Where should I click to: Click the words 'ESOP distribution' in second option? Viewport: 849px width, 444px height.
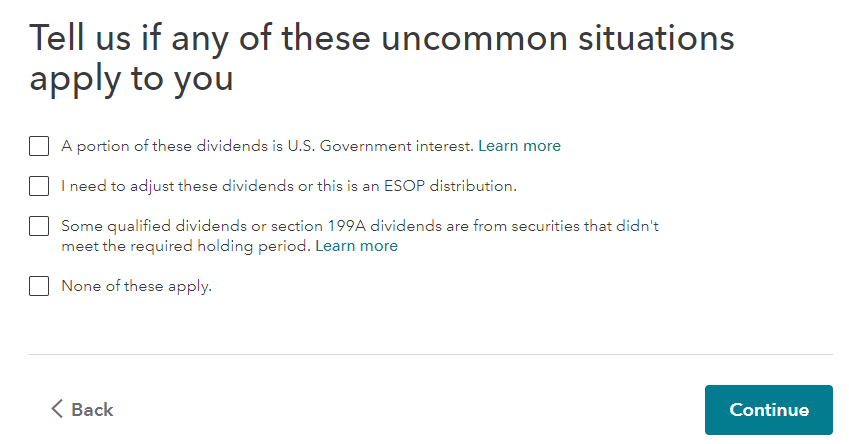coord(450,186)
